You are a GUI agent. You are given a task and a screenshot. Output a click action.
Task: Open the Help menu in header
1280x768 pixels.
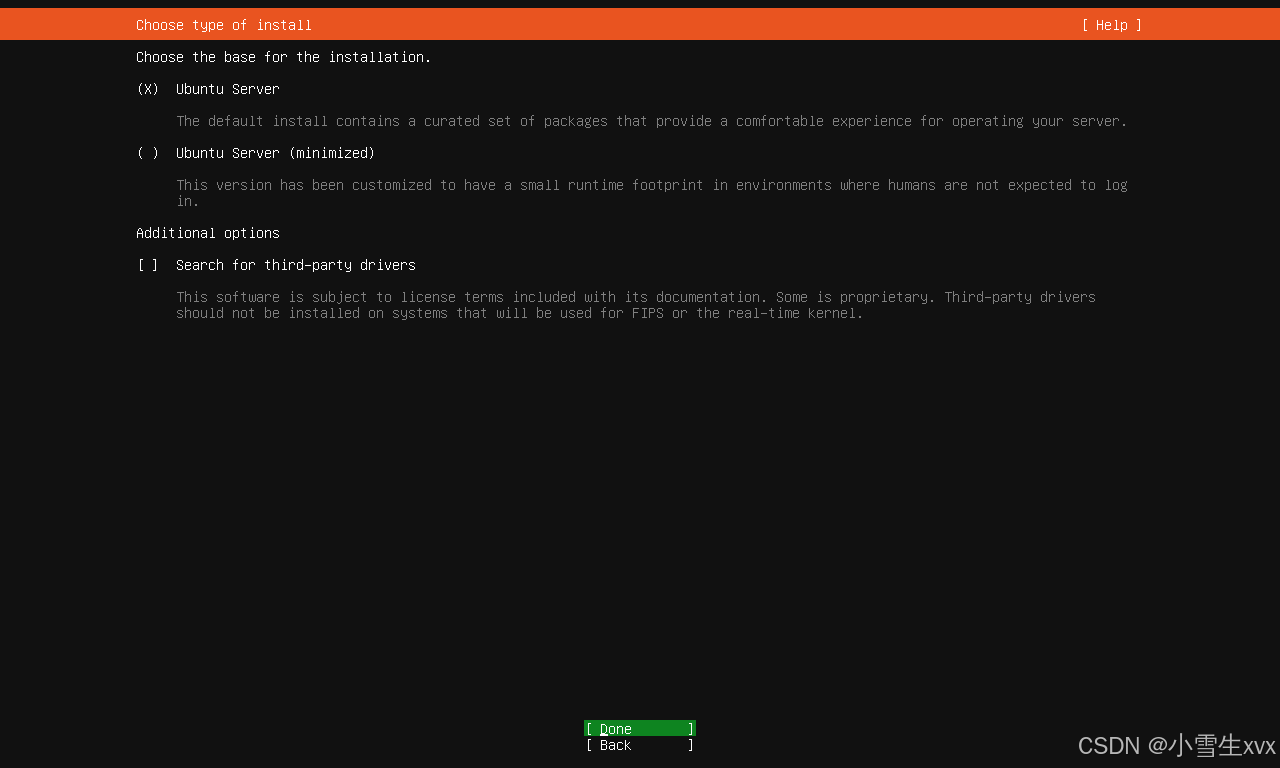tap(1111, 25)
